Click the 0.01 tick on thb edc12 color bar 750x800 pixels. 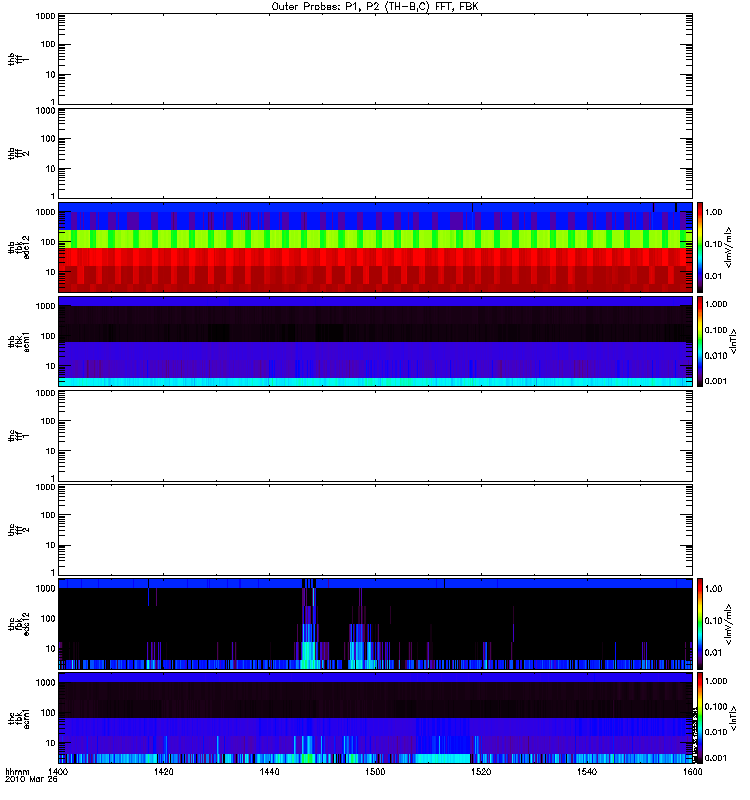point(714,276)
